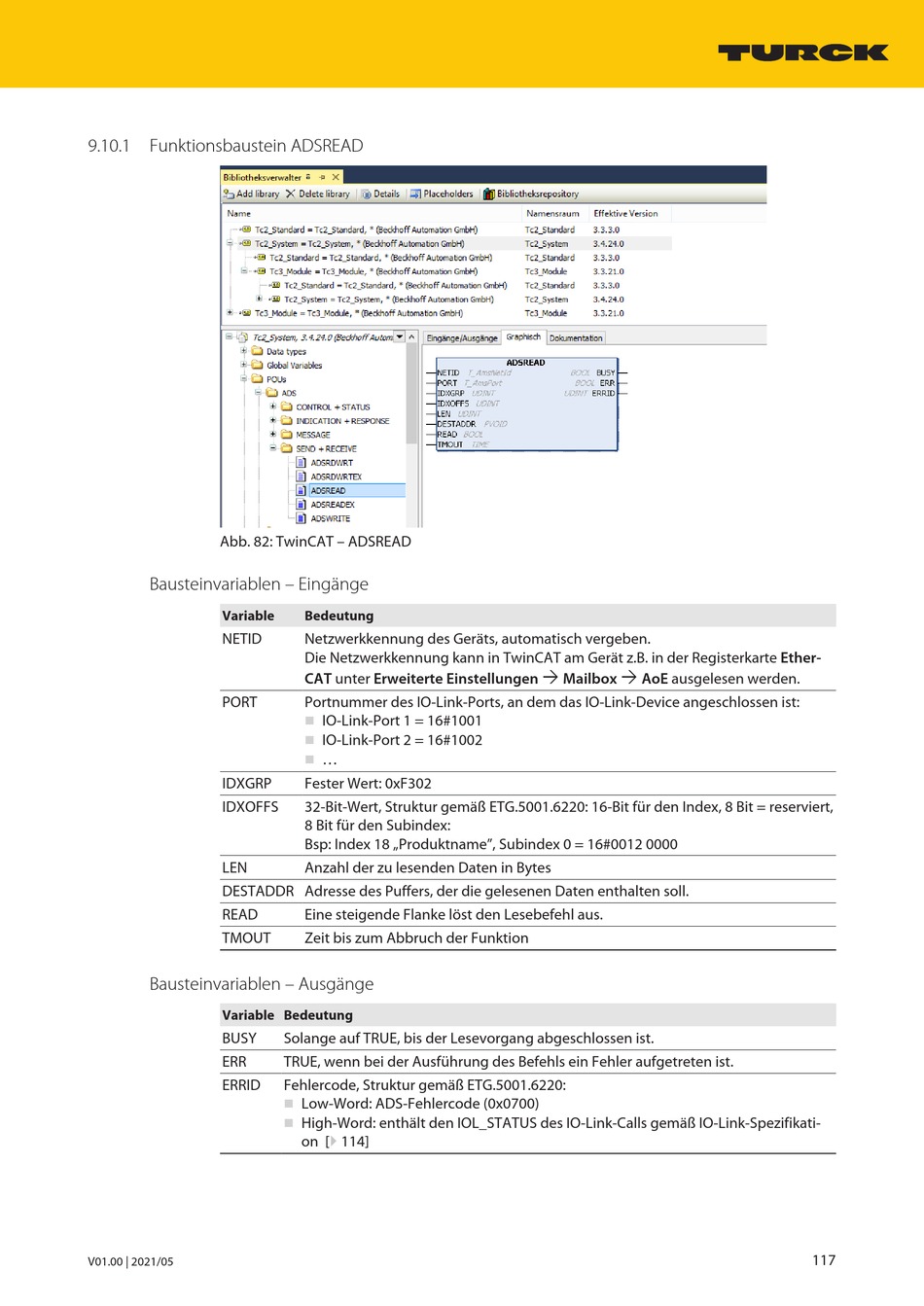Expand the CONTROL + STATUS folder
Viewport: 924px width, 1306px height.
tap(273, 406)
